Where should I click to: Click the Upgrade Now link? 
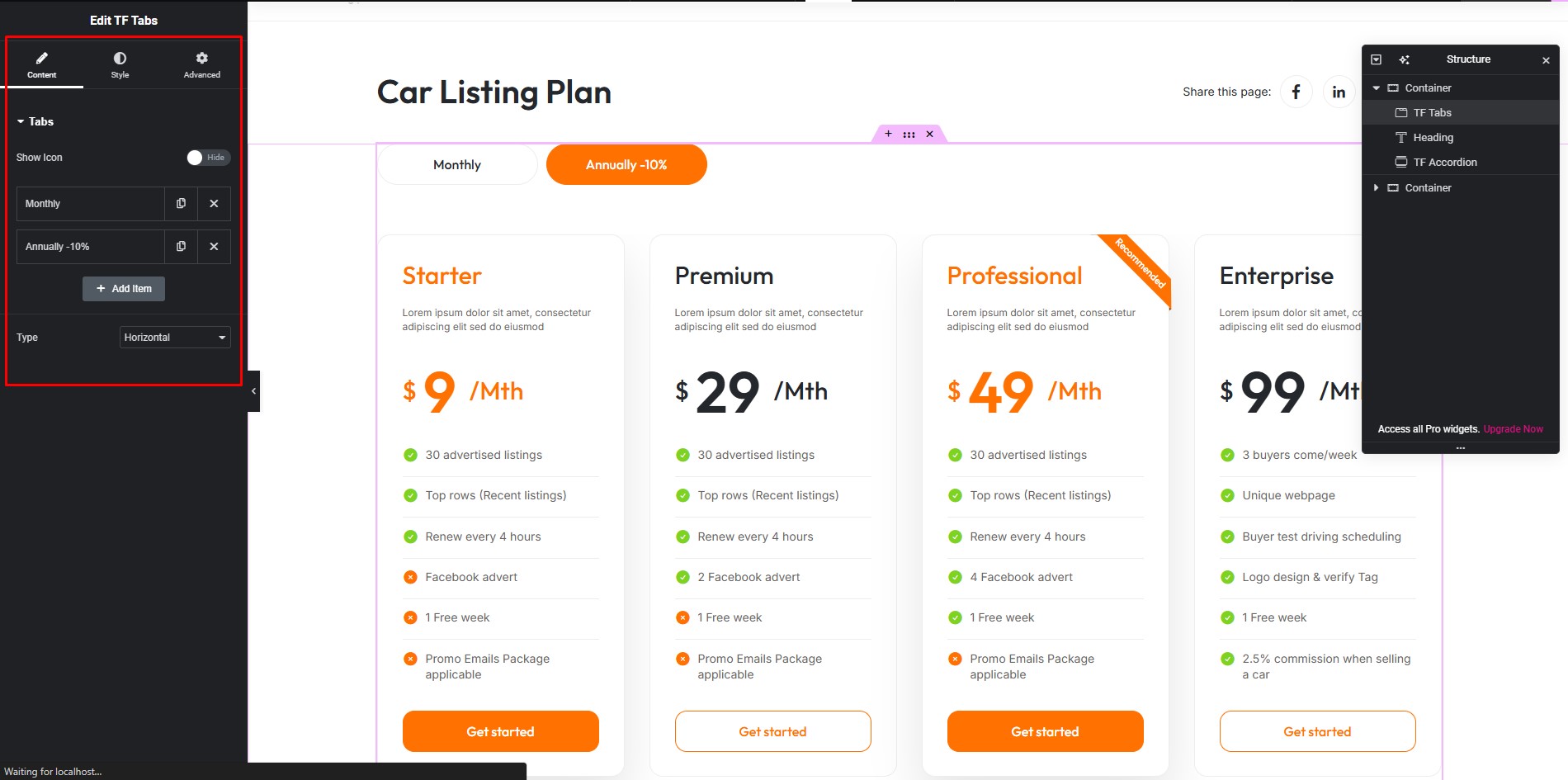coord(1513,429)
